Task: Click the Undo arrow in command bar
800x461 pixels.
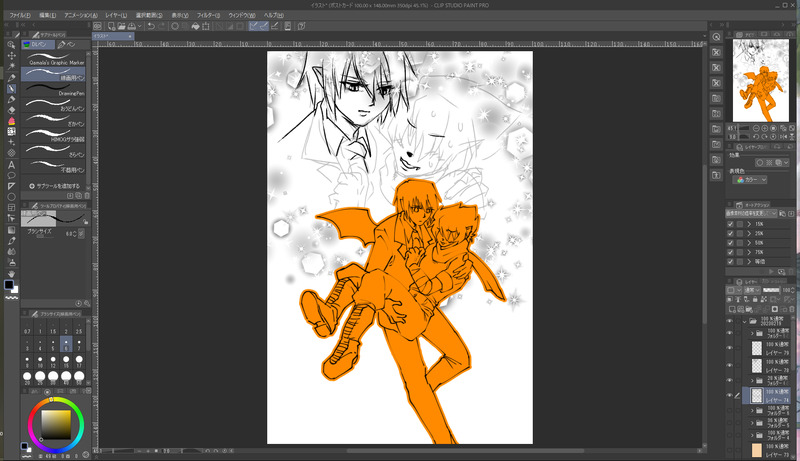Action: 151,26
